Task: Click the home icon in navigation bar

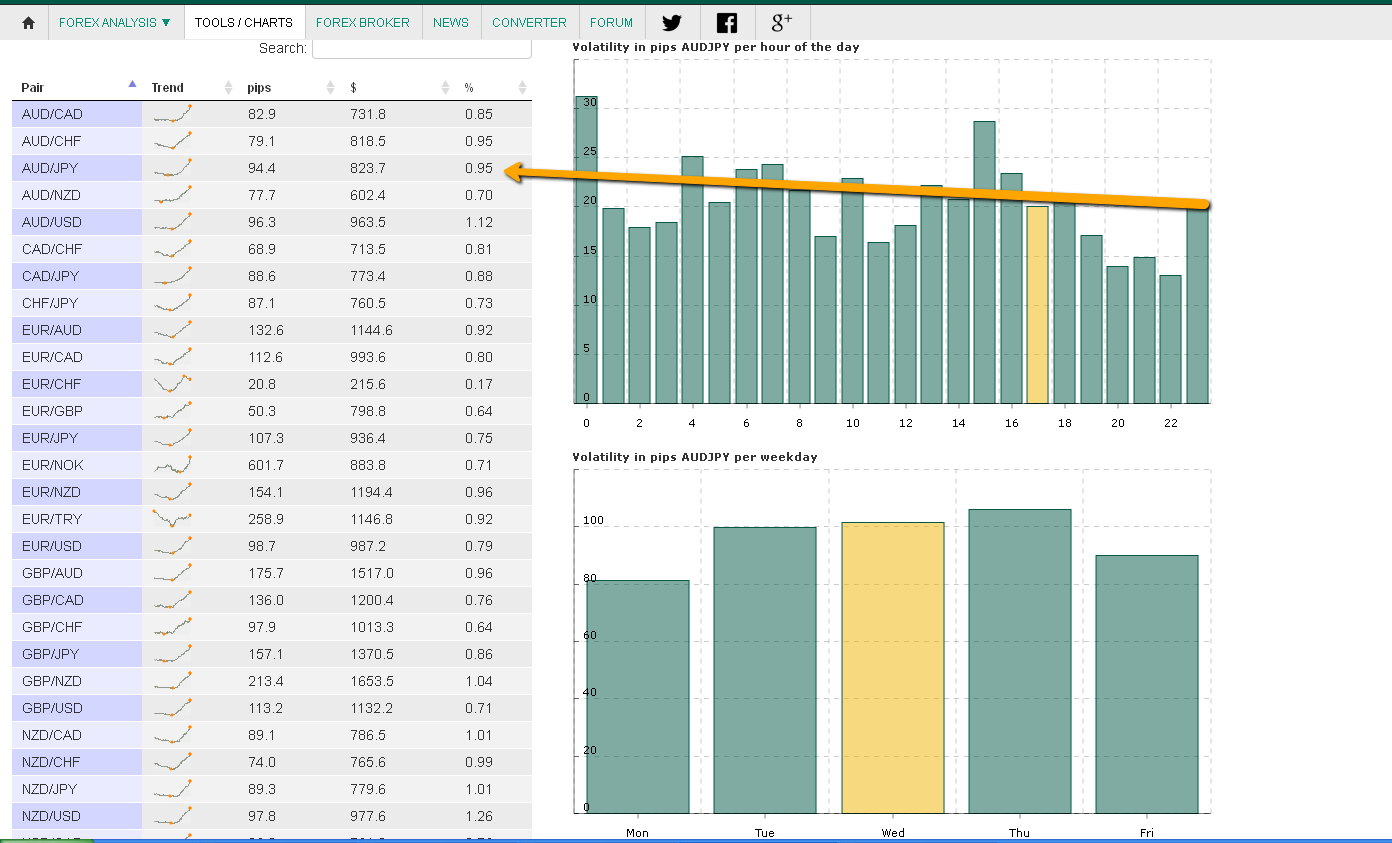Action: (28, 22)
